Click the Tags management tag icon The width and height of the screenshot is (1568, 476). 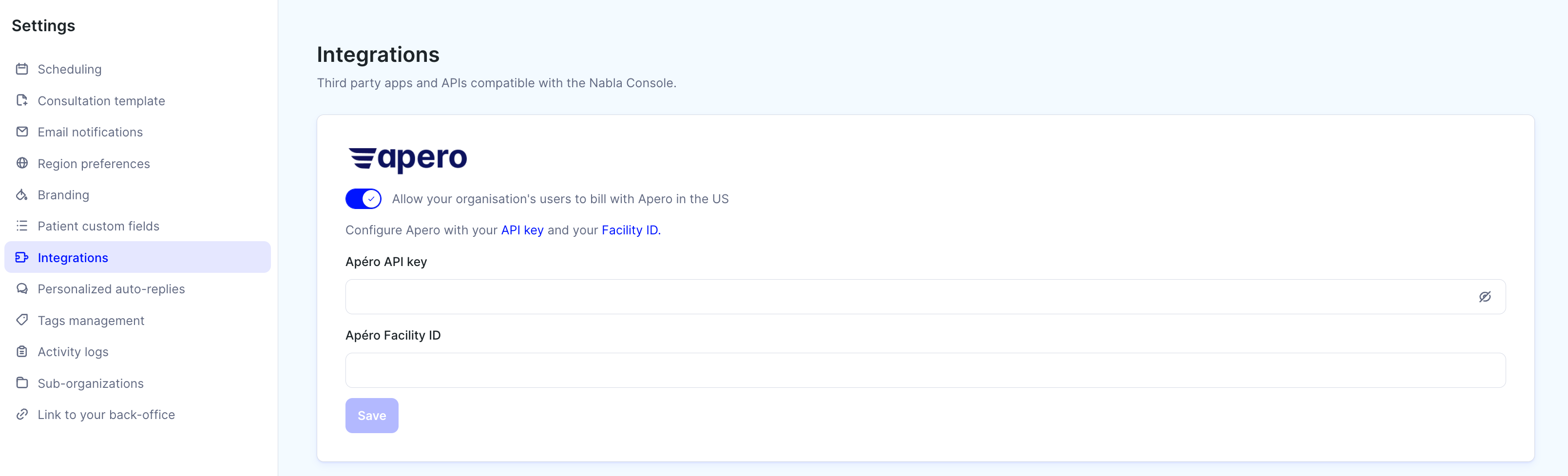[x=22, y=320]
